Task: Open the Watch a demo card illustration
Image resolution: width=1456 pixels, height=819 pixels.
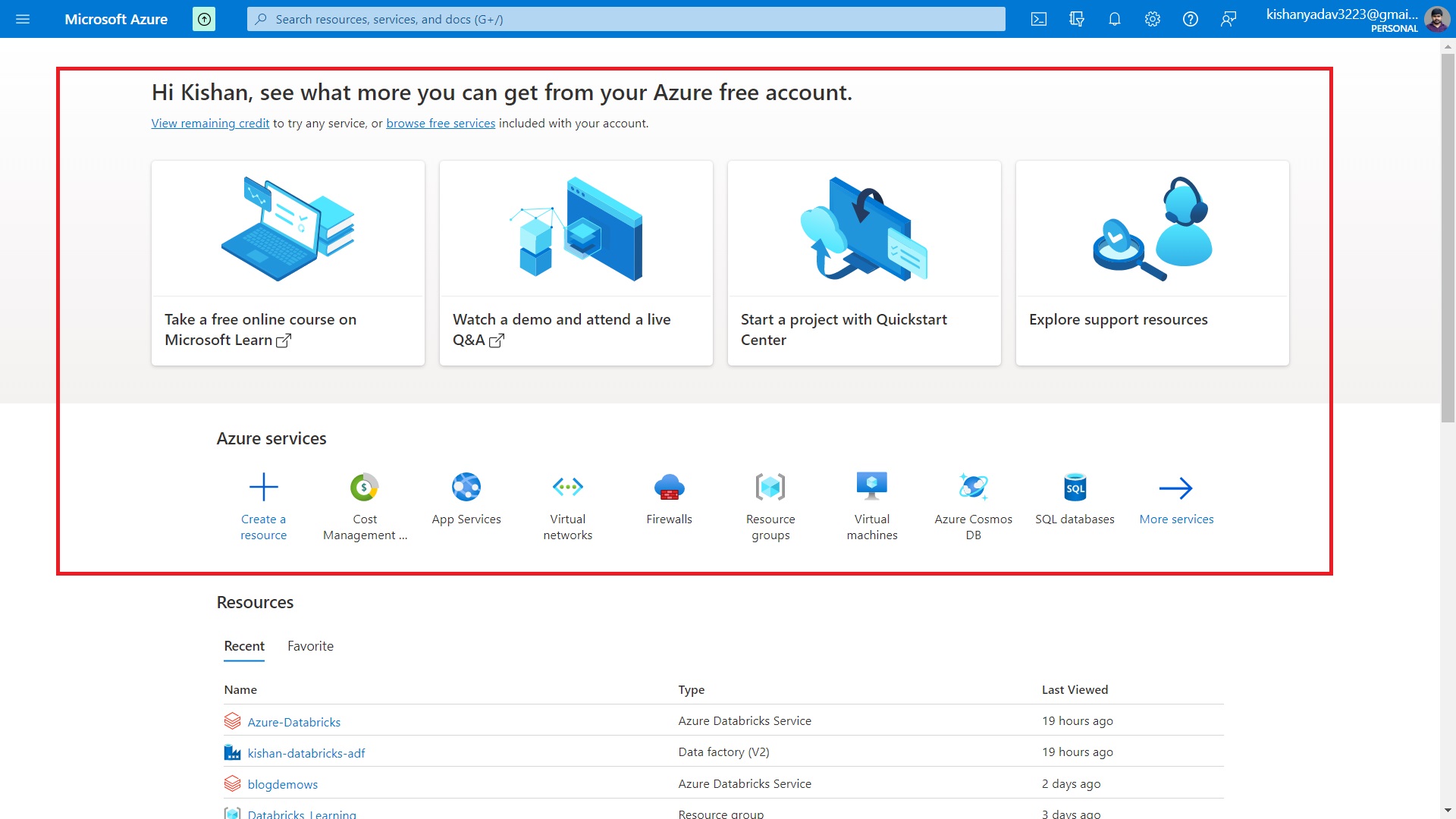Action: (576, 228)
